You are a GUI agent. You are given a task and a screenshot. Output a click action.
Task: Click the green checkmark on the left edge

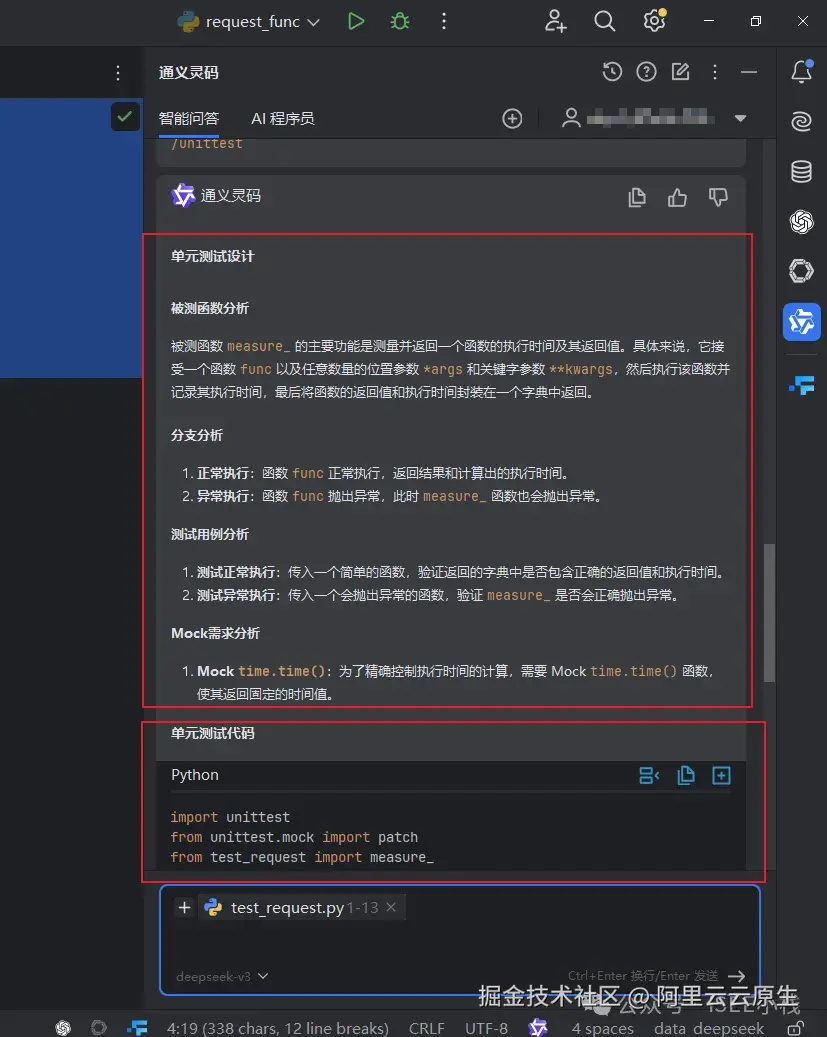click(x=125, y=116)
